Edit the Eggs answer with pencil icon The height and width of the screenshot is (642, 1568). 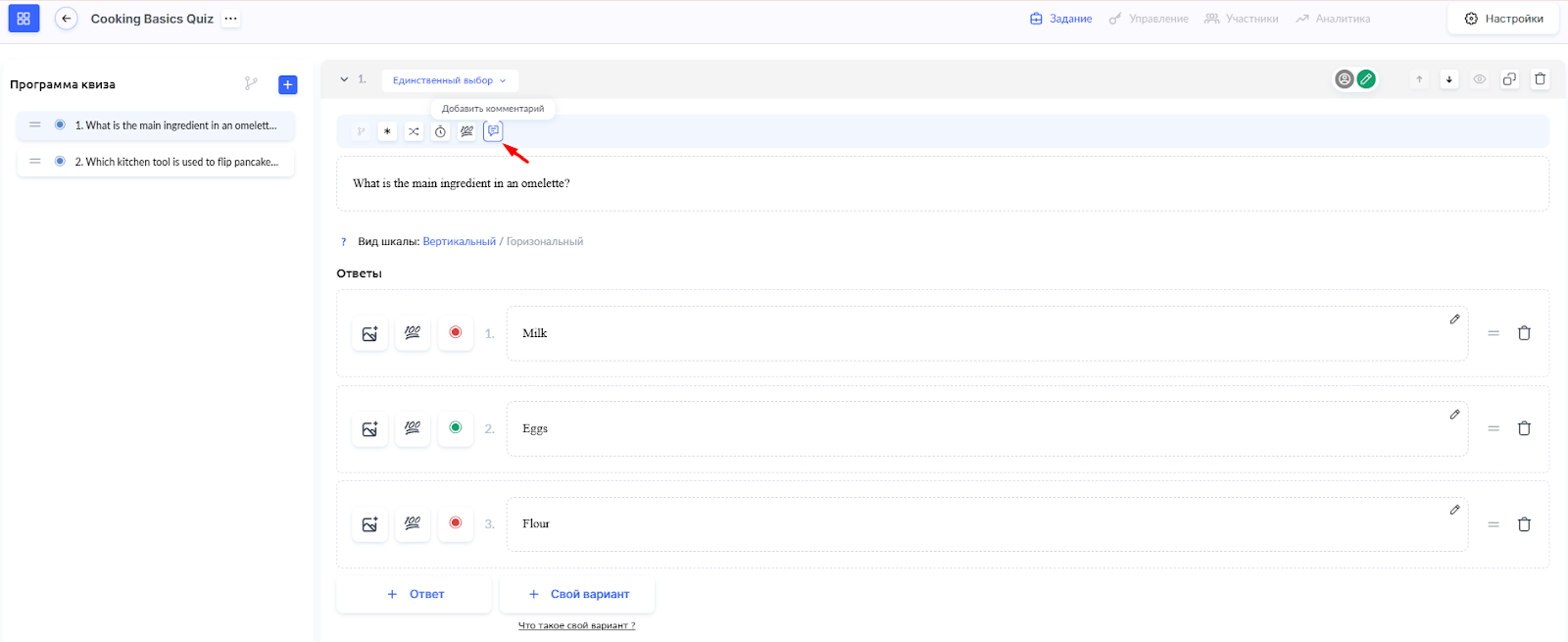1454,415
